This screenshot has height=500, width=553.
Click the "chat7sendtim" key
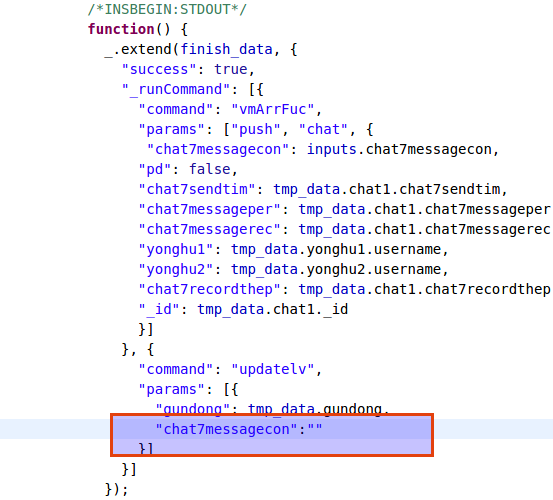click(x=197, y=190)
